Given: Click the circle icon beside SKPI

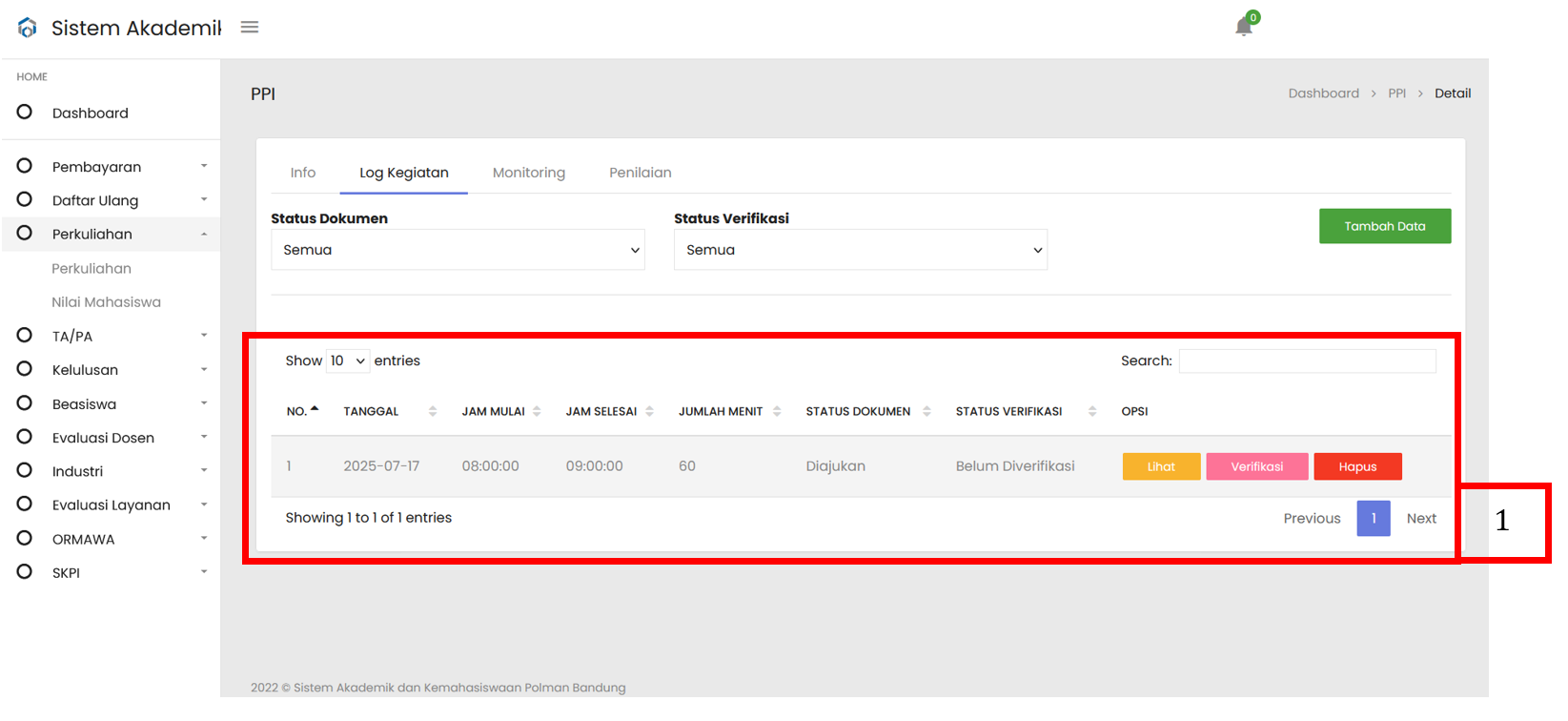Looking at the screenshot, I should tap(25, 571).
